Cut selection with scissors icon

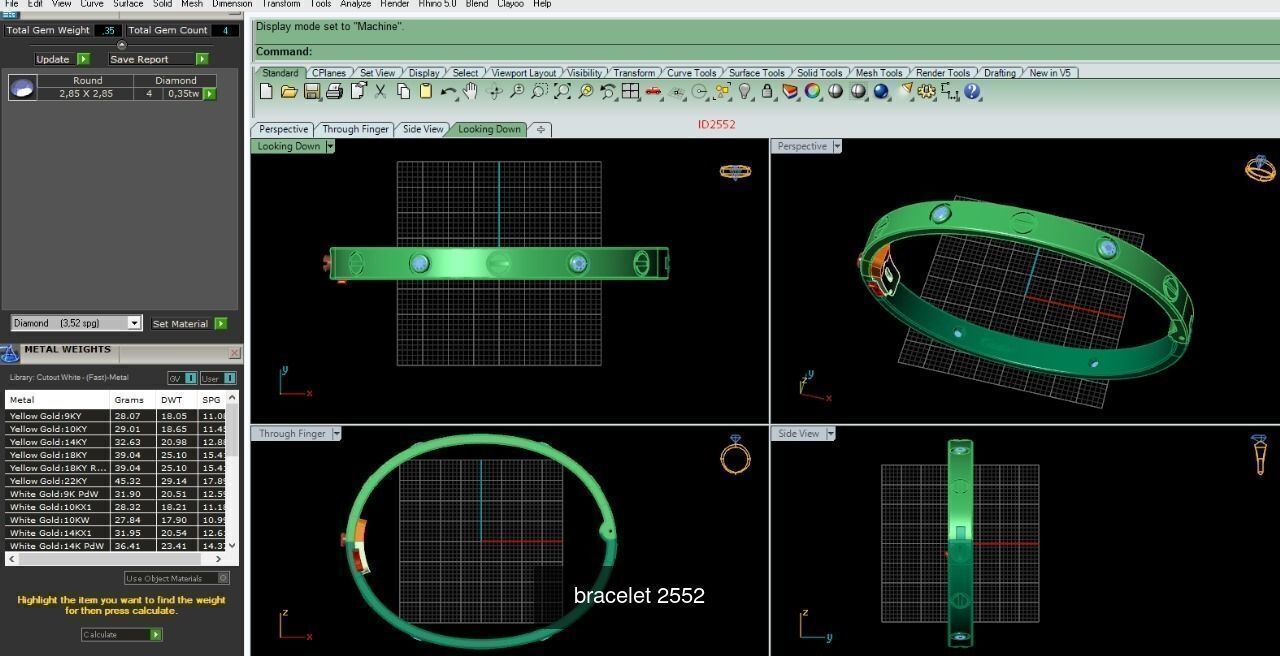380,91
